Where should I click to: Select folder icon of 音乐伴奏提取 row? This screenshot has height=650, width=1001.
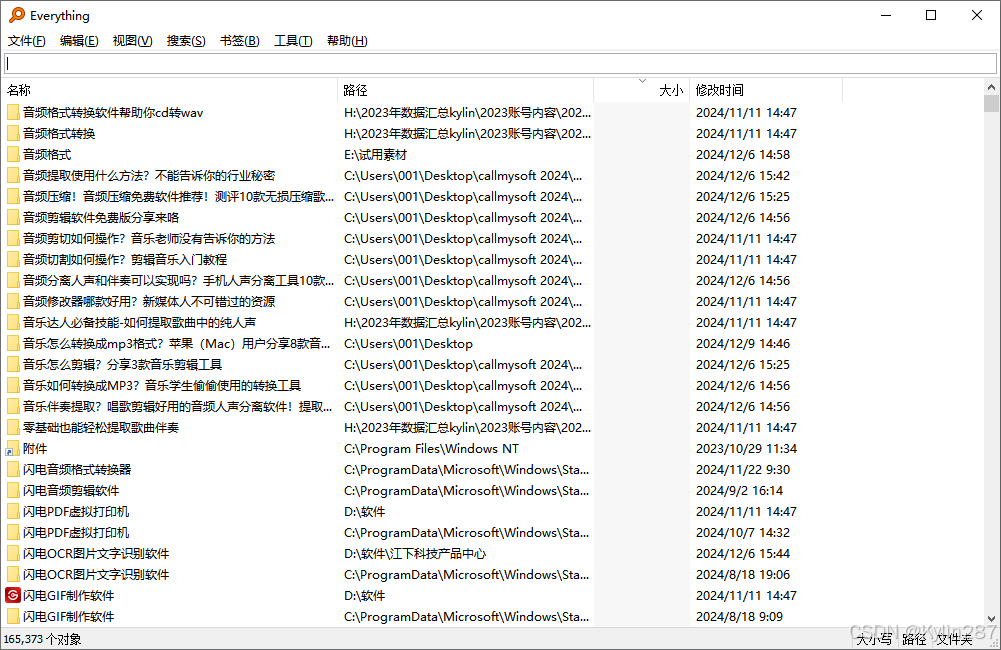point(13,407)
